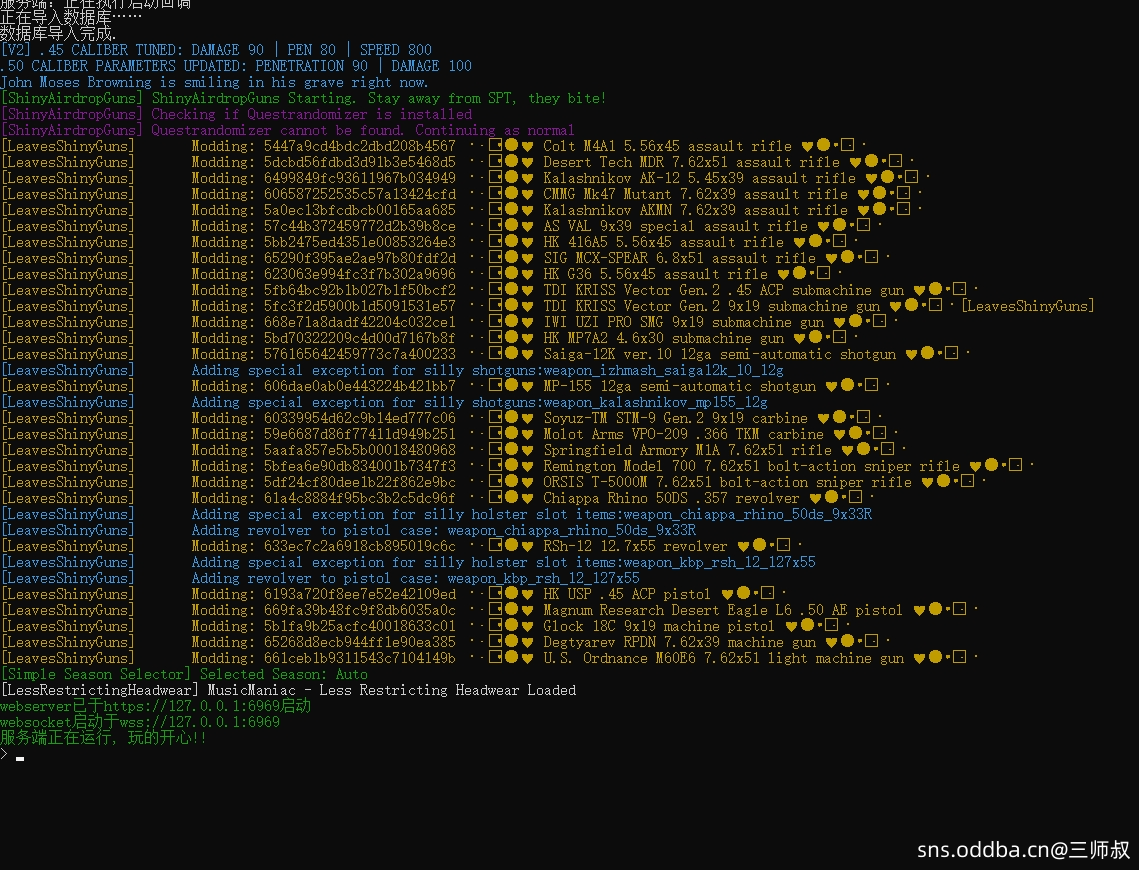Viewport: 1139px width, 870px height.
Task: Click 'MP-155 12ga semi-automatic shotgun' text
Action: point(680,386)
